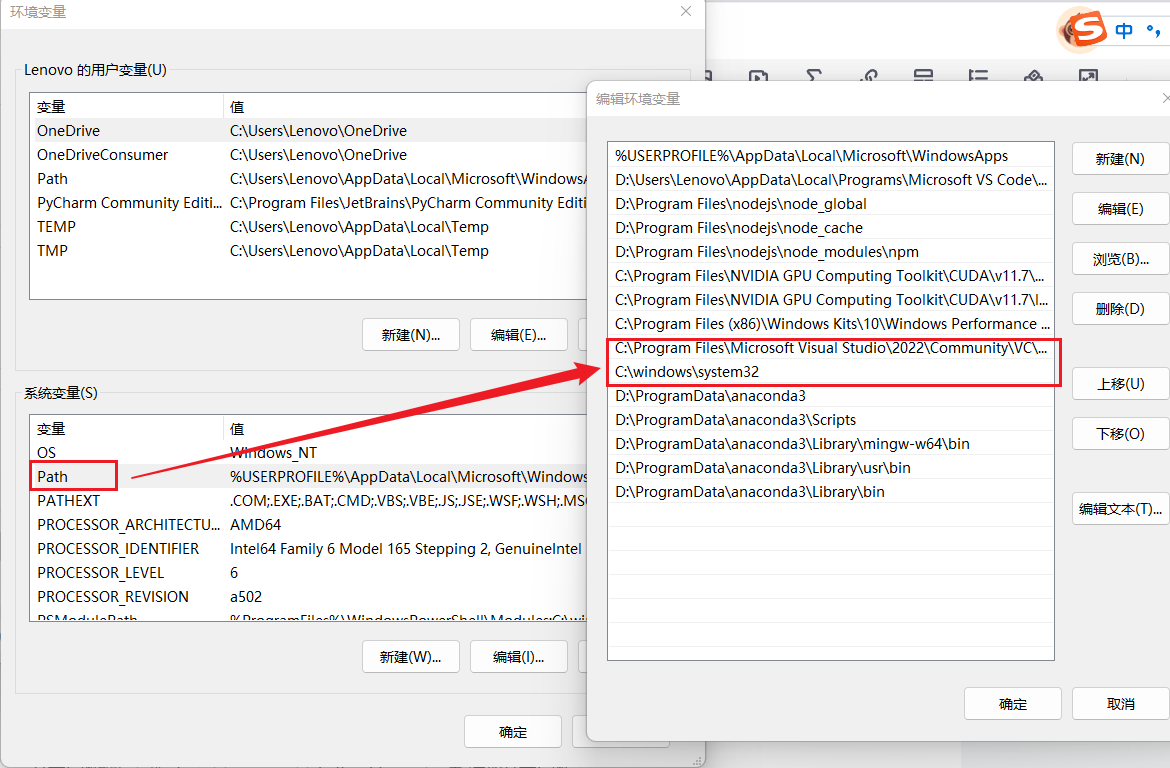Select the OneDriveConsumer user variable
The height and width of the screenshot is (768, 1170).
click(x=310, y=154)
